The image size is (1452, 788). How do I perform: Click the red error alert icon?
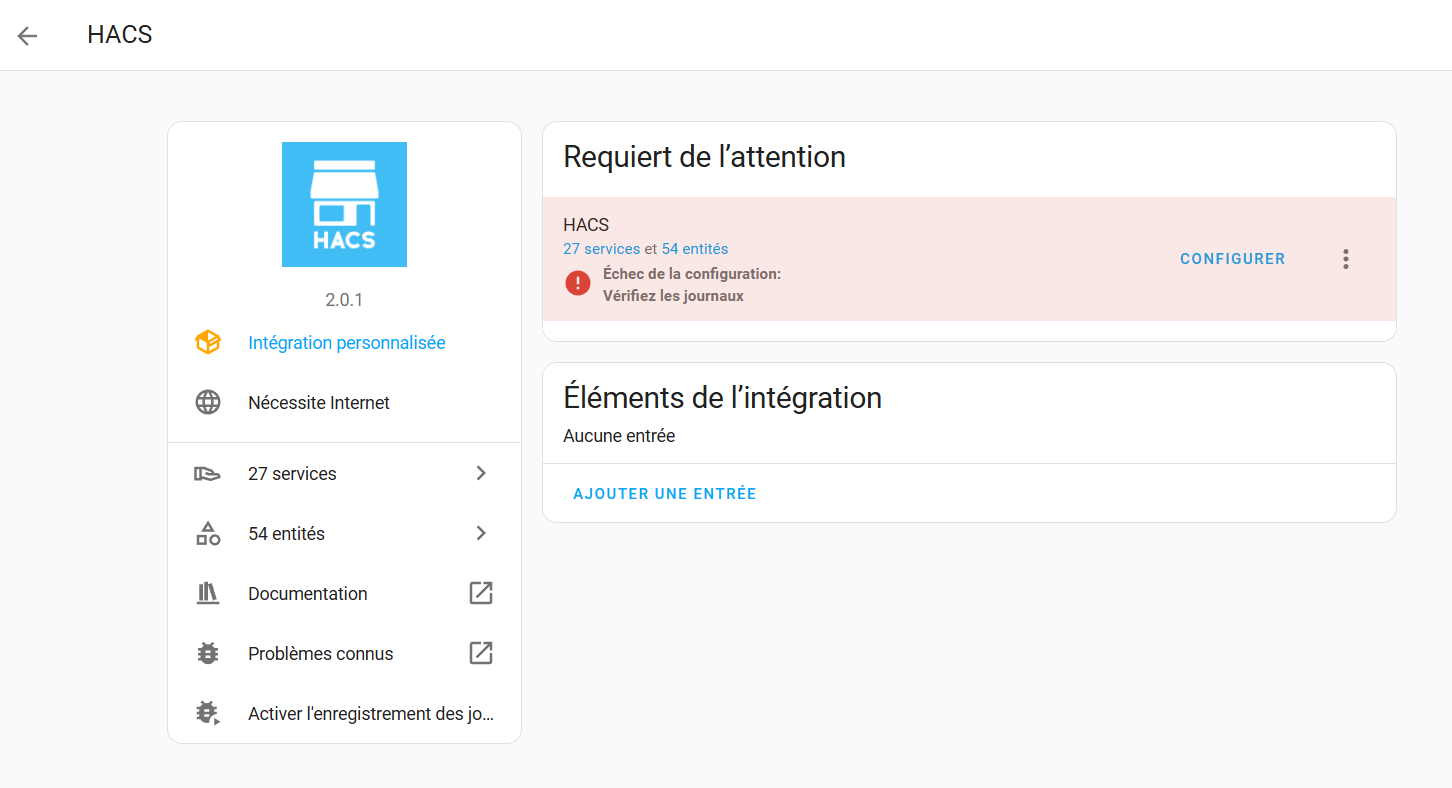pos(578,284)
